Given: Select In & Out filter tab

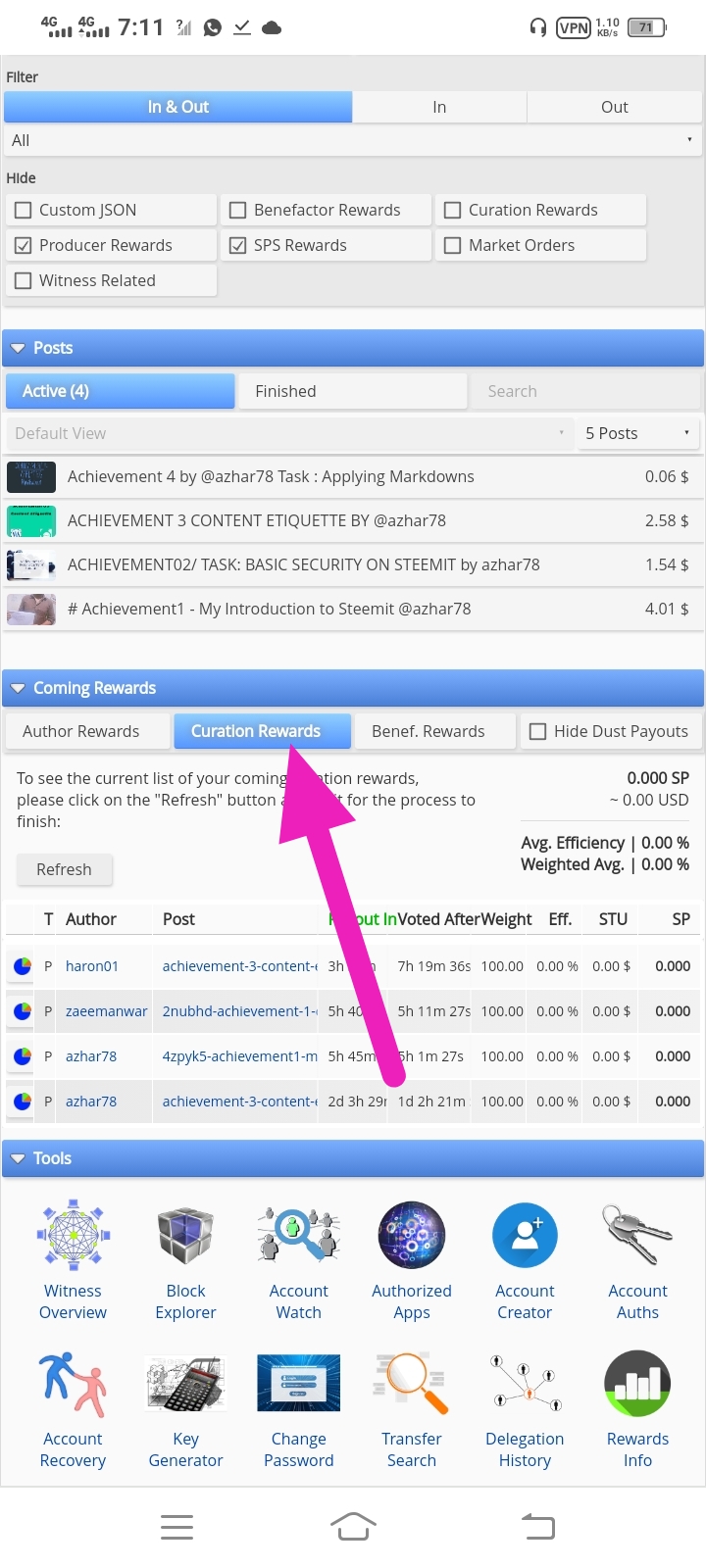Looking at the screenshot, I should tap(178, 107).
